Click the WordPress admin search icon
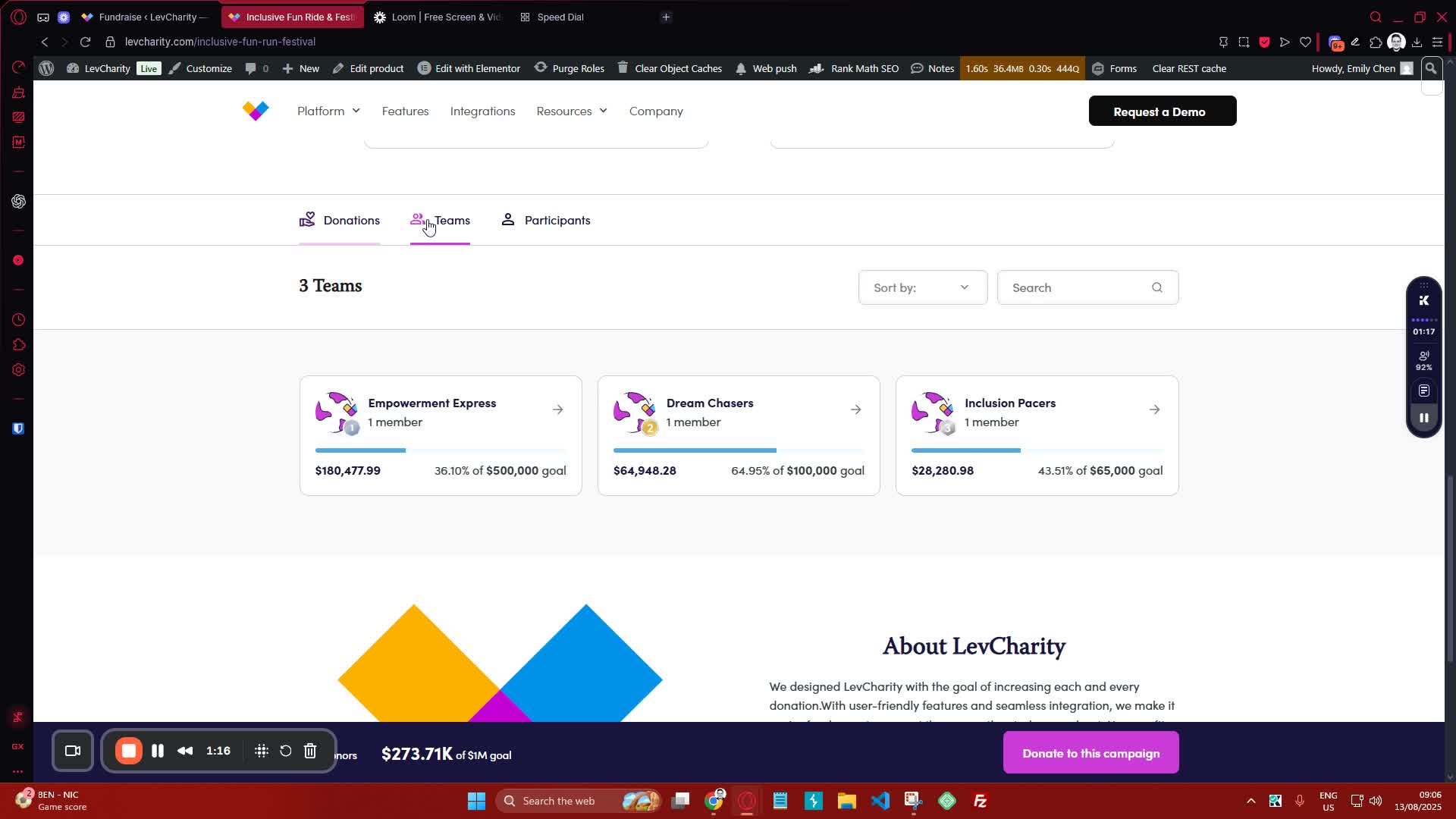This screenshot has height=819, width=1456. pyautogui.click(x=1431, y=68)
